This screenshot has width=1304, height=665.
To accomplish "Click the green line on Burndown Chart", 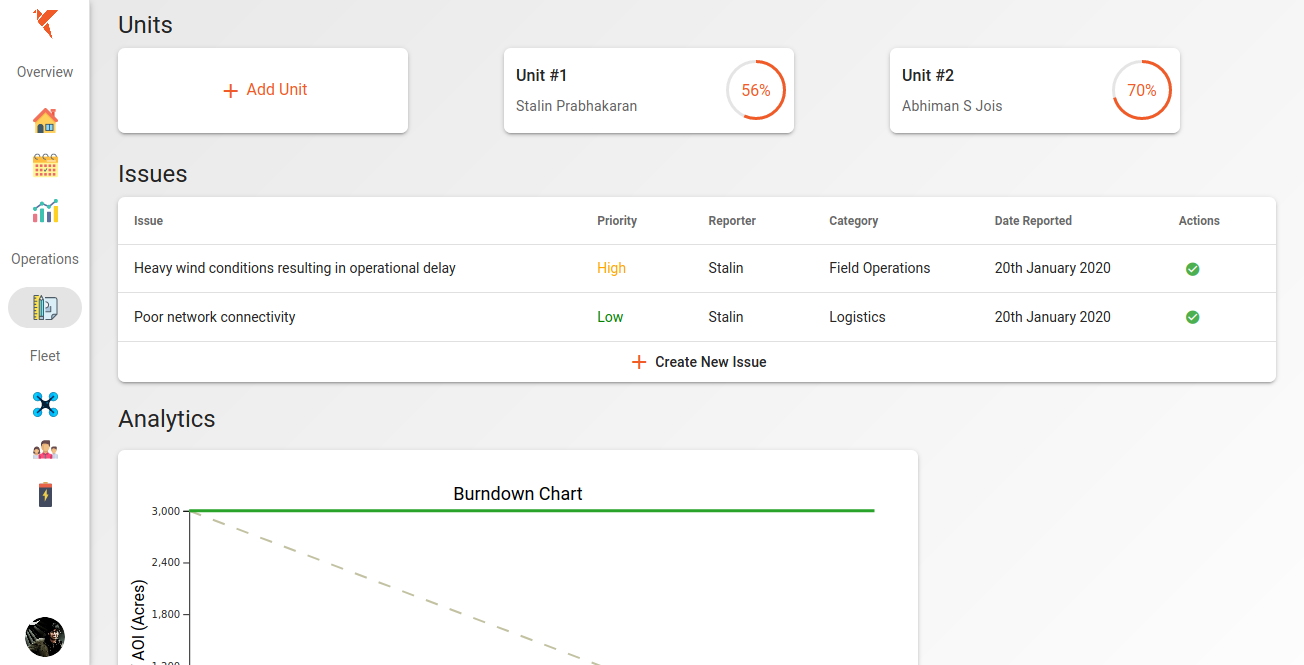I will [x=532, y=511].
